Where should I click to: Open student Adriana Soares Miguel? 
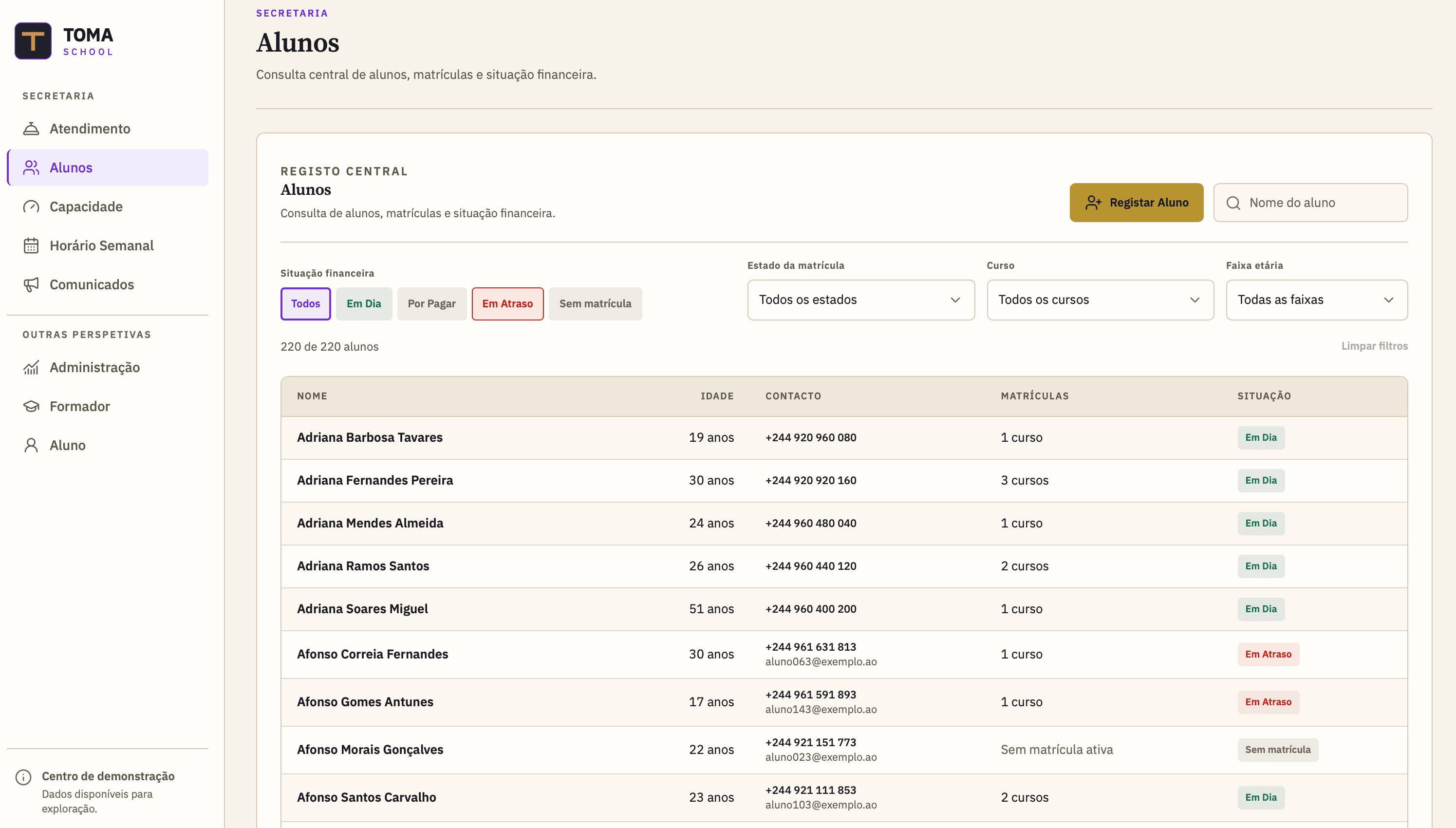tap(362, 609)
